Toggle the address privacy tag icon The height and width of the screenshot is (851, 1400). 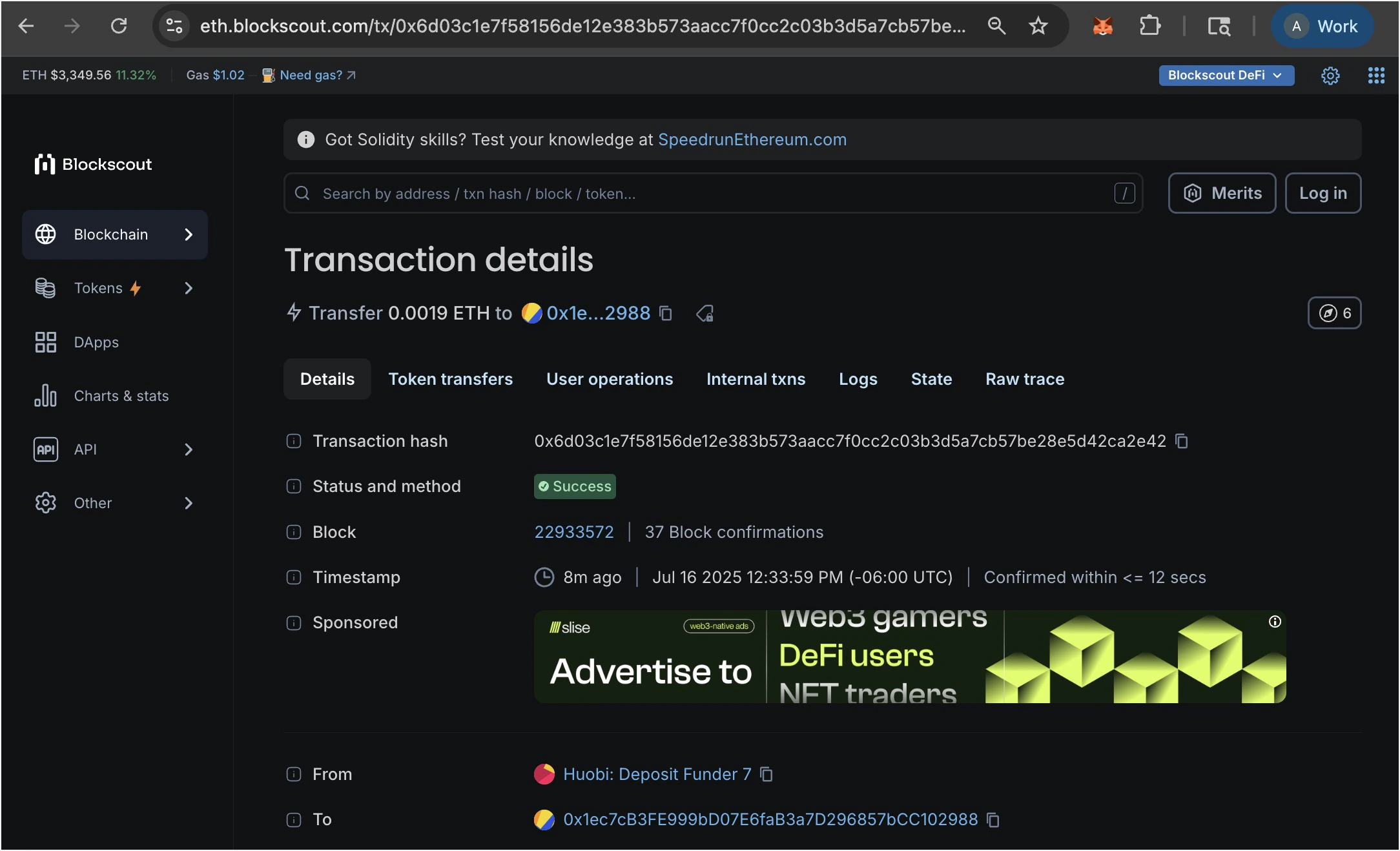click(705, 313)
